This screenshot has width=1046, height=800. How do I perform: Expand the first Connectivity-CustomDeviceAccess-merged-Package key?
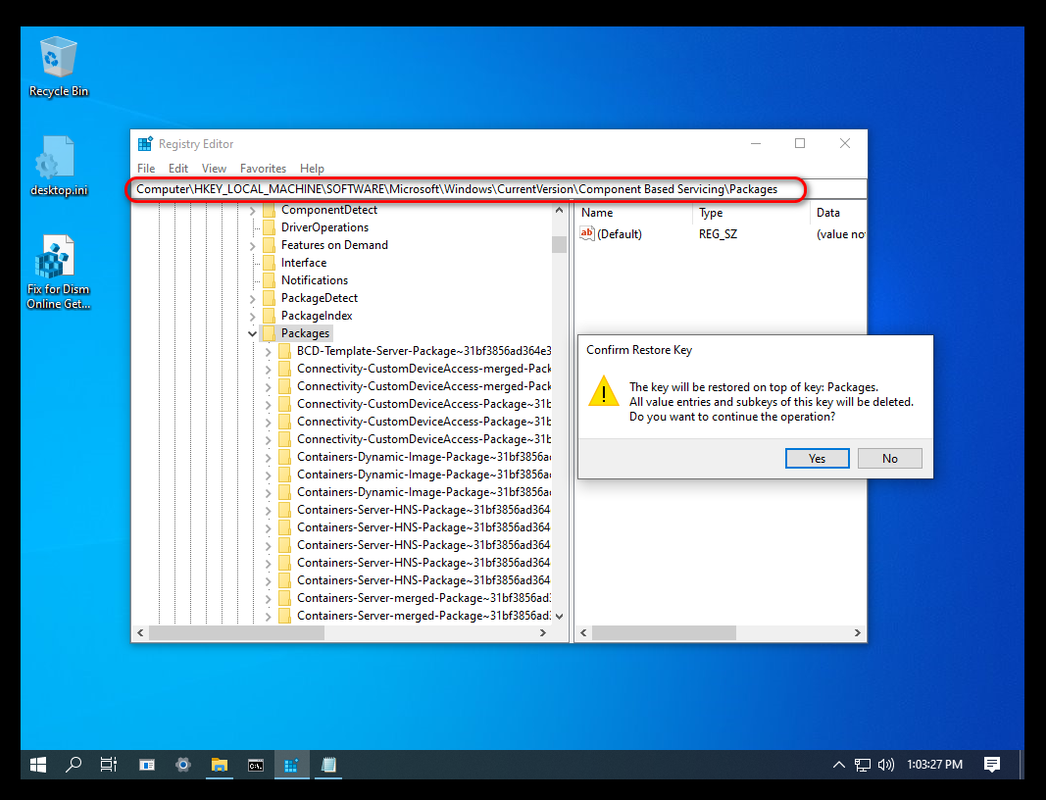tap(268, 370)
